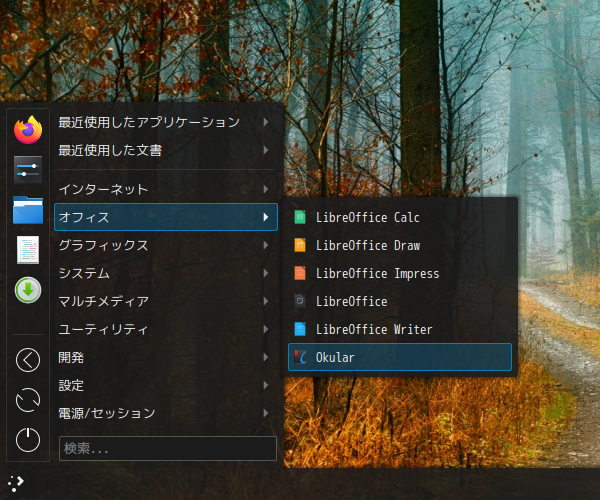Focus the 検索 search field

click(x=168, y=448)
